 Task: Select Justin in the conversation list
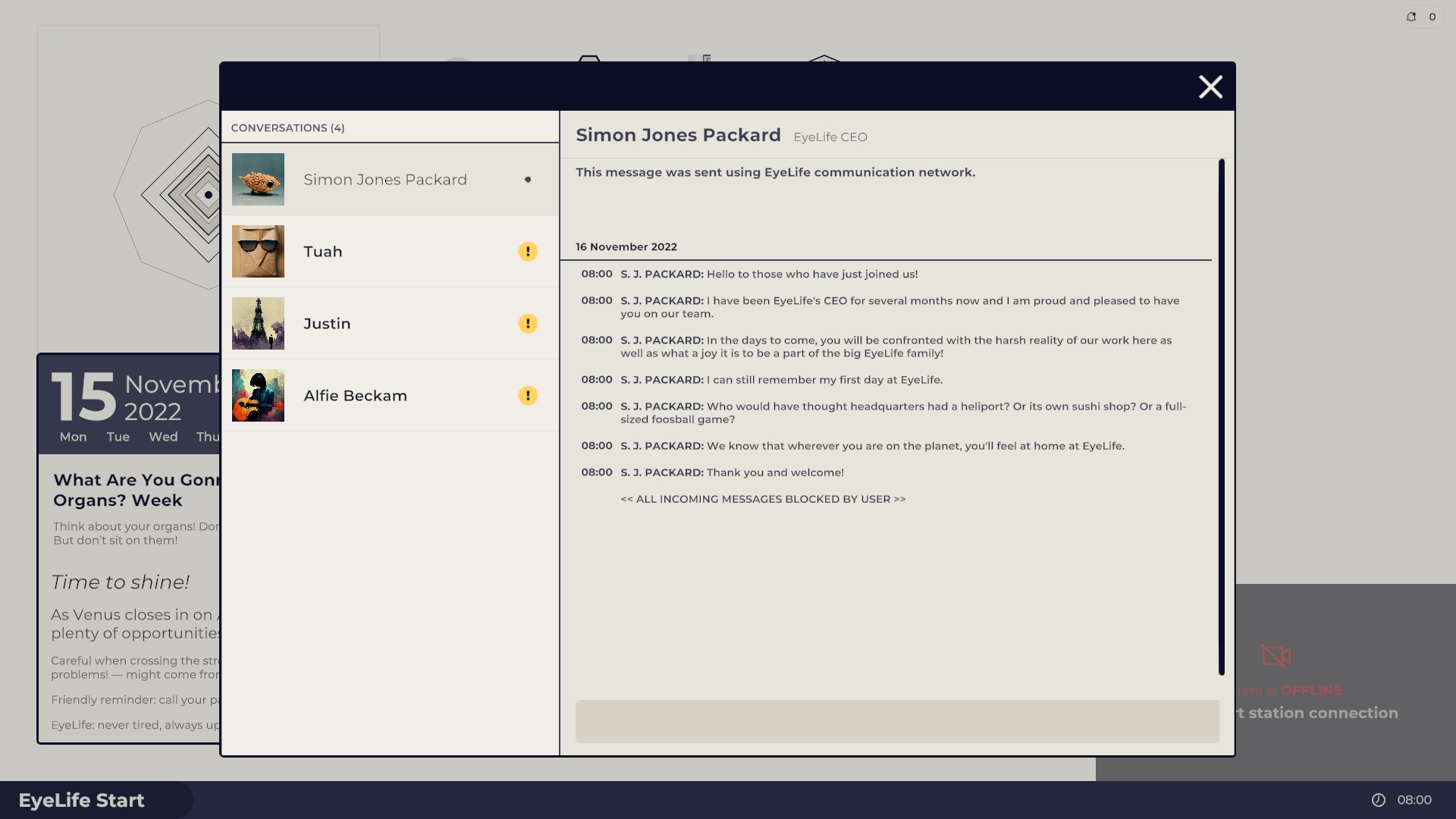(390, 324)
